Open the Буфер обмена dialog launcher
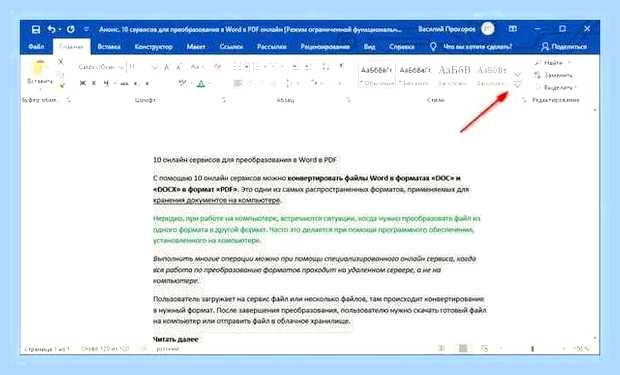The image size is (620, 375). [68, 100]
